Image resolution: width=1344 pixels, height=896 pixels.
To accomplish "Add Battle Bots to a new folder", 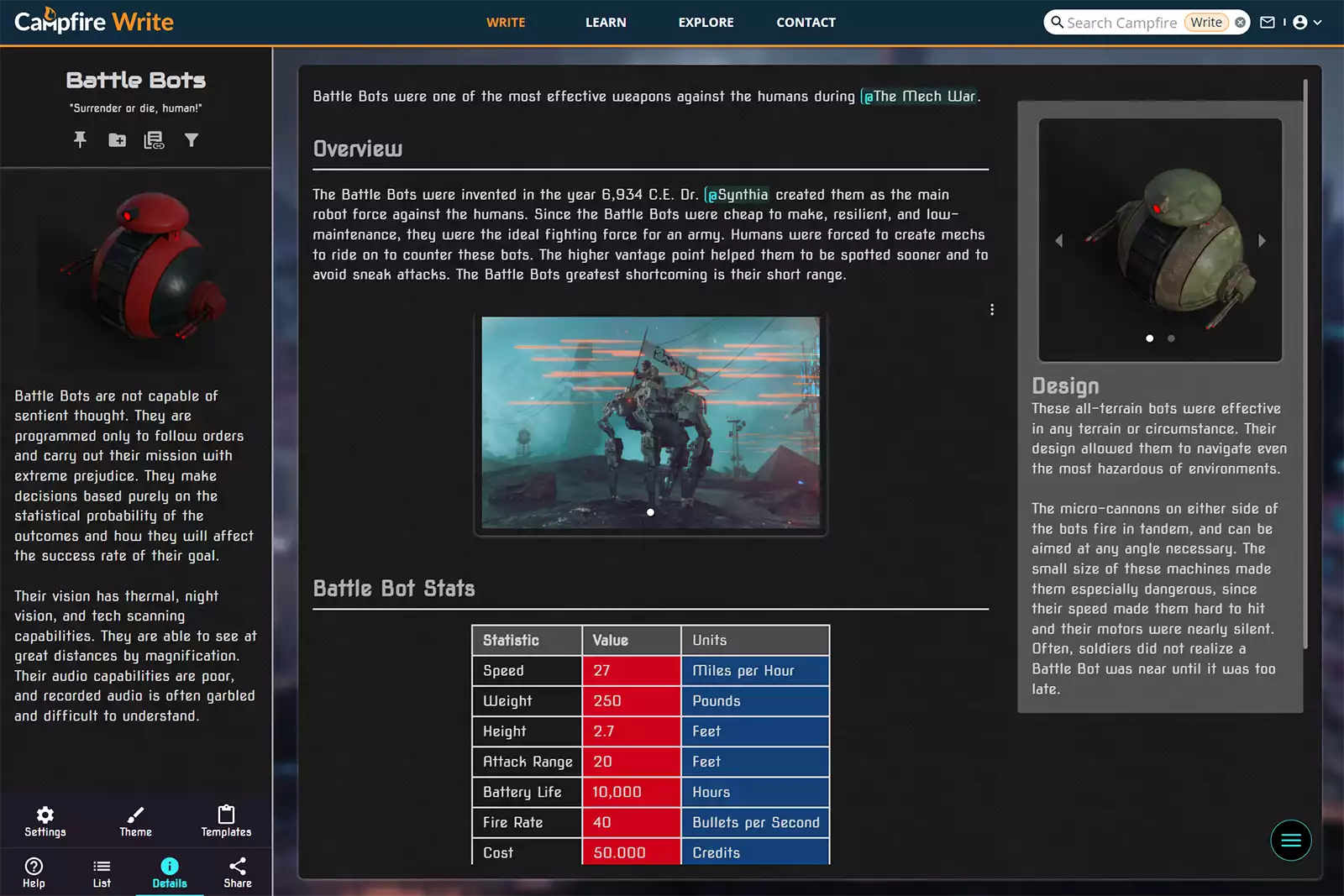I will coord(117,140).
